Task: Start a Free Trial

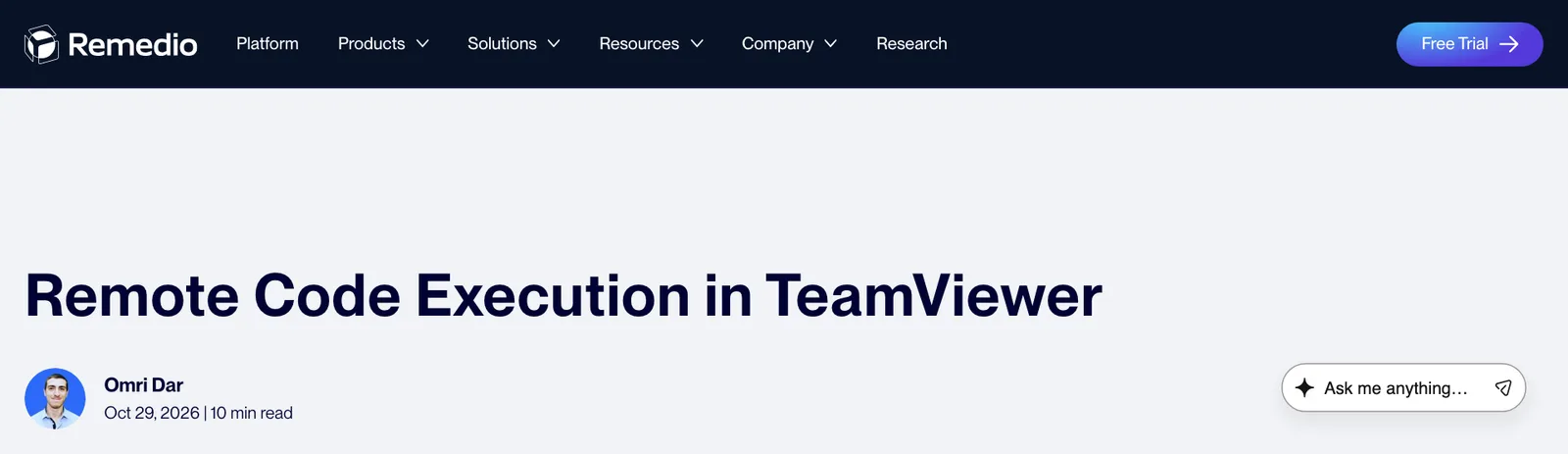Action: pyautogui.click(x=1469, y=44)
